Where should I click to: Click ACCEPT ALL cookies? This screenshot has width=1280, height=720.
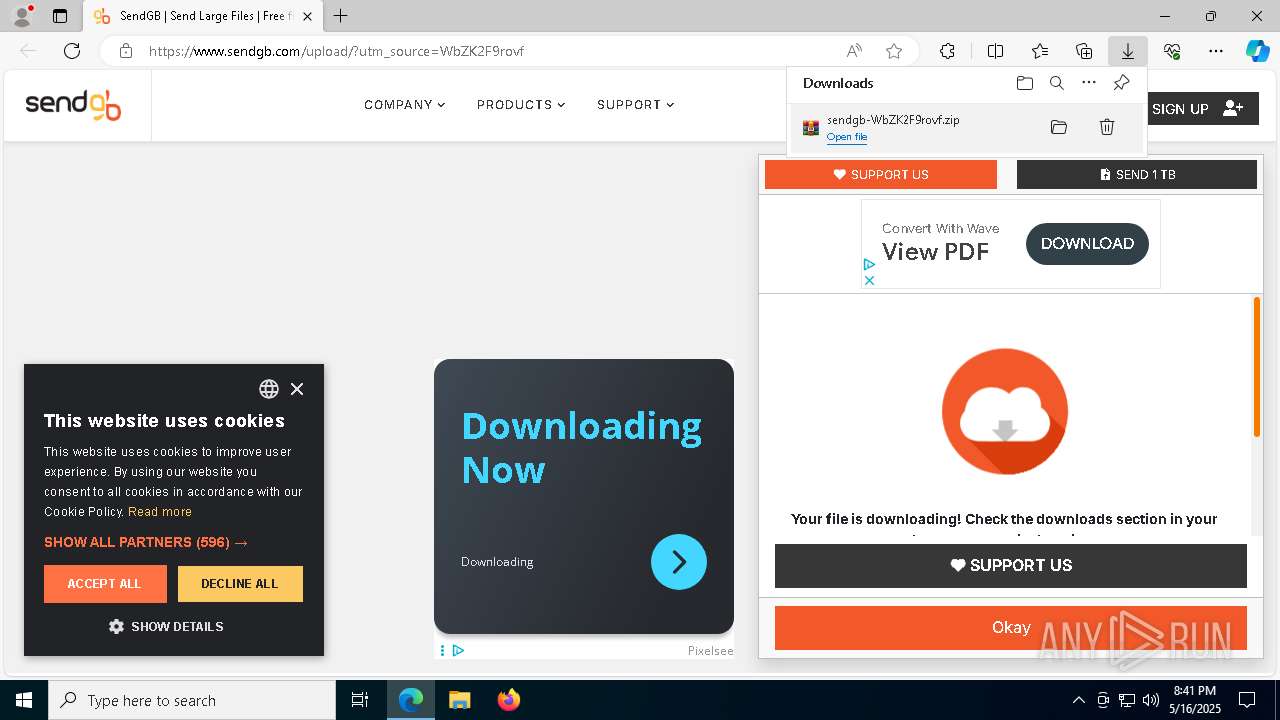[104, 584]
